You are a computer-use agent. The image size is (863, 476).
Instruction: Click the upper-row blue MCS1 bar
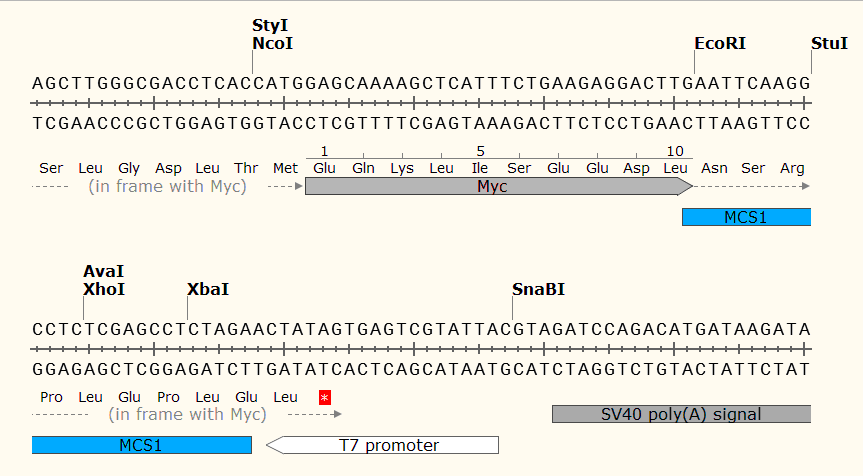pos(746,217)
